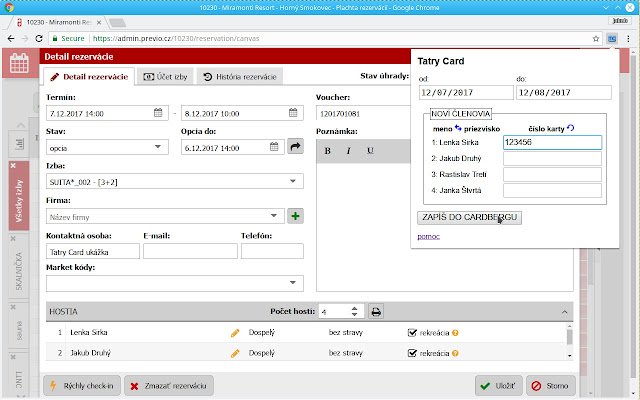This screenshot has height=400, width=640.
Task: Focus the Tatry Card do date field
Action: [564, 93]
